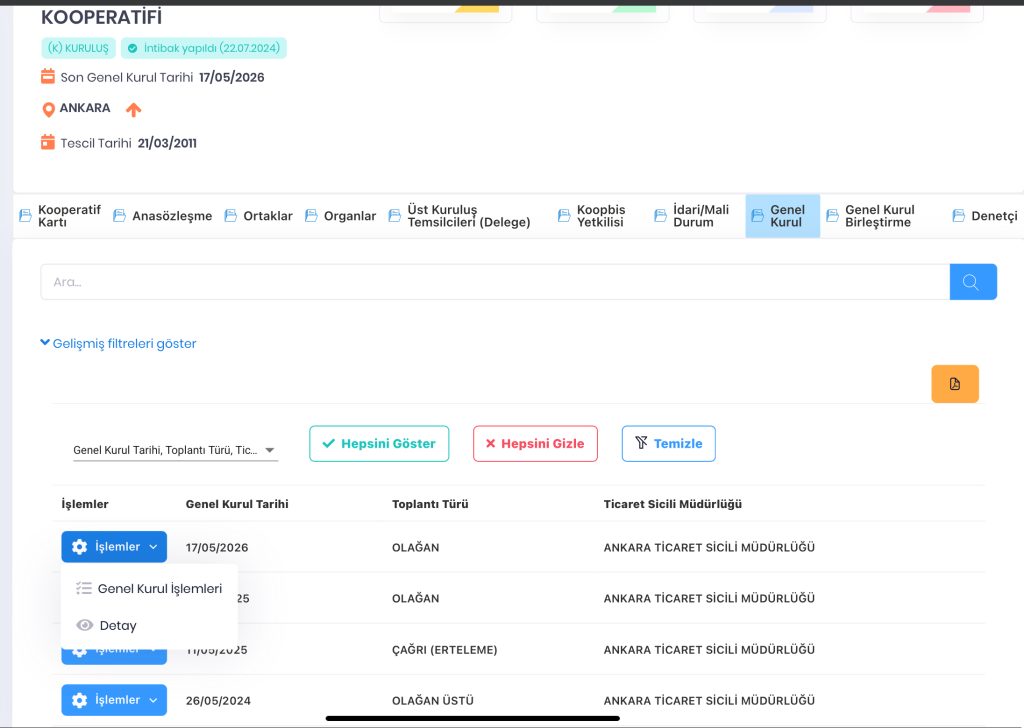Click the Ticaret Sicili Müdürlüğü column header

[x=673, y=504]
